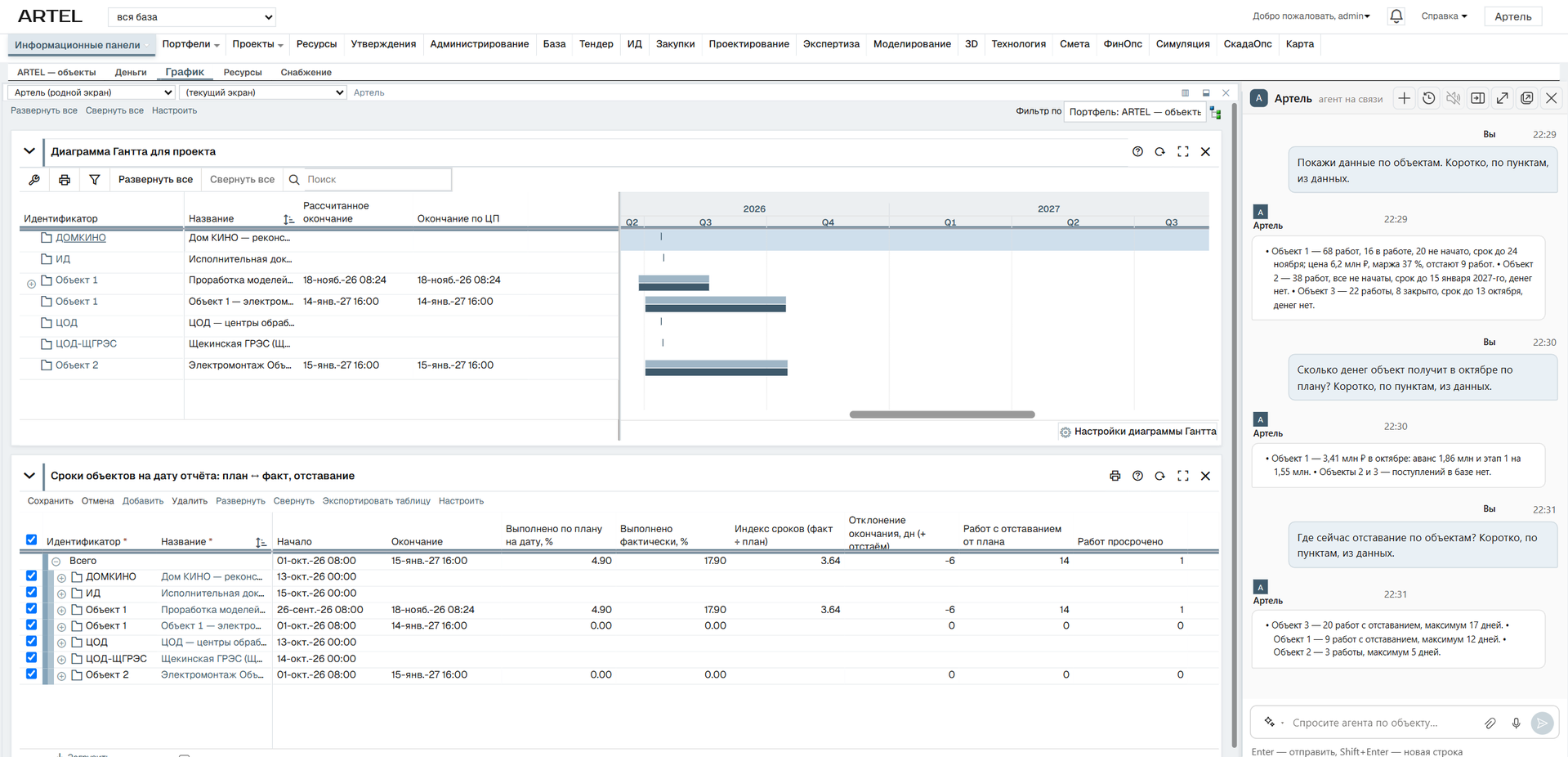Open the Моделирование menu item
This screenshot has height=757, width=1568.
click(912, 44)
